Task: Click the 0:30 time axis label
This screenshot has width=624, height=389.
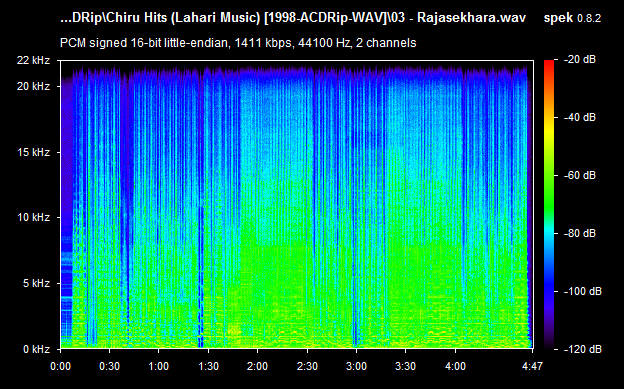Action: 109,366
